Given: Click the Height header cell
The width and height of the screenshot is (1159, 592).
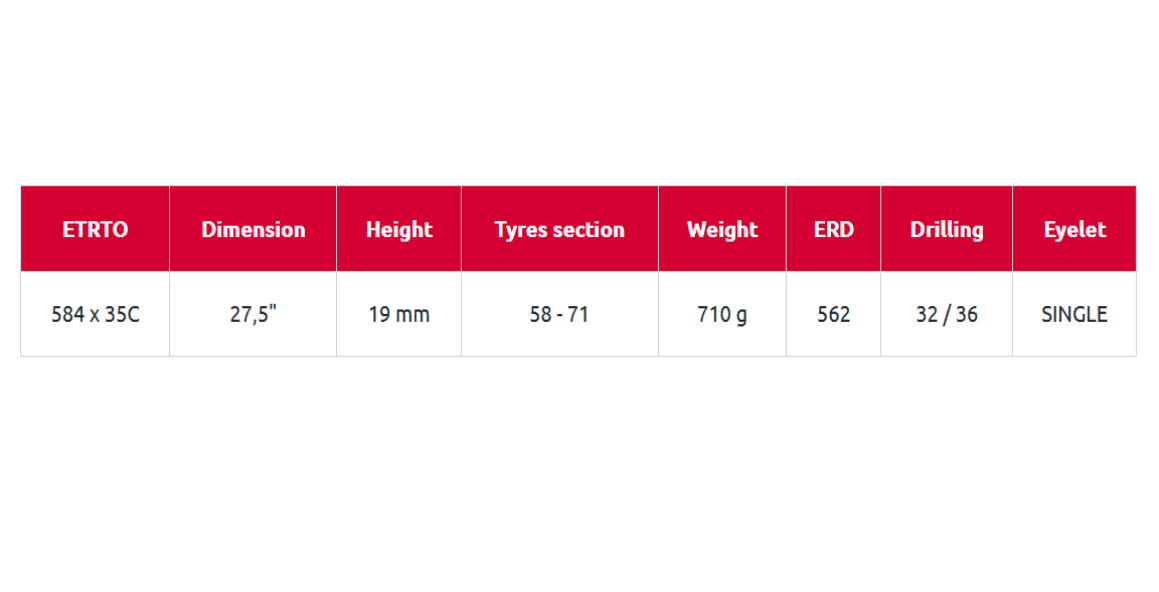Looking at the screenshot, I should click(x=399, y=229).
